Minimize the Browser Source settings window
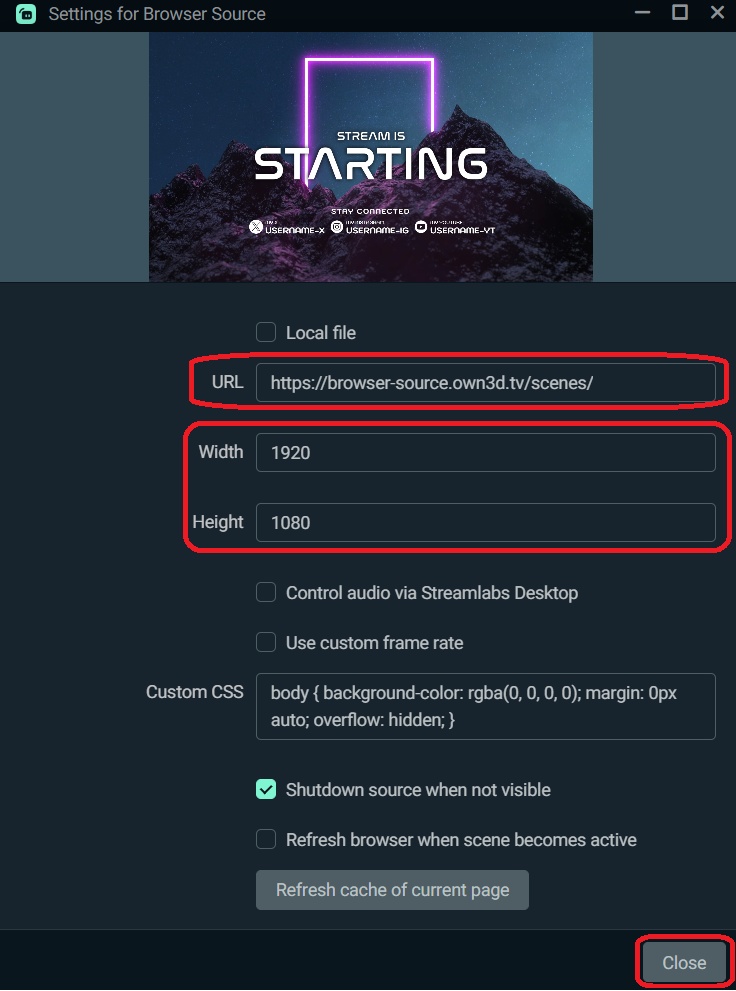 [640, 14]
